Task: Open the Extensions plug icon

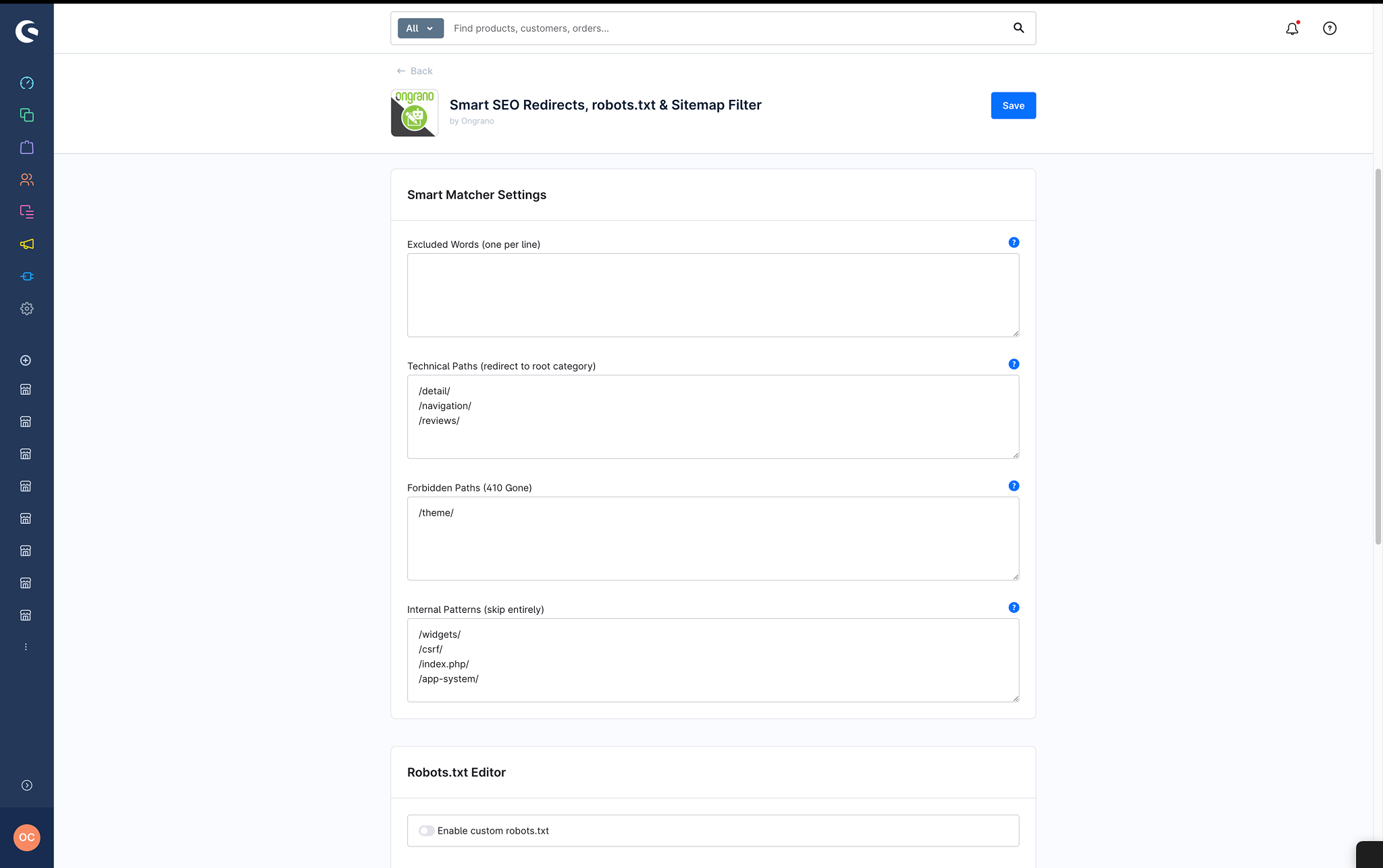Action: click(26, 276)
